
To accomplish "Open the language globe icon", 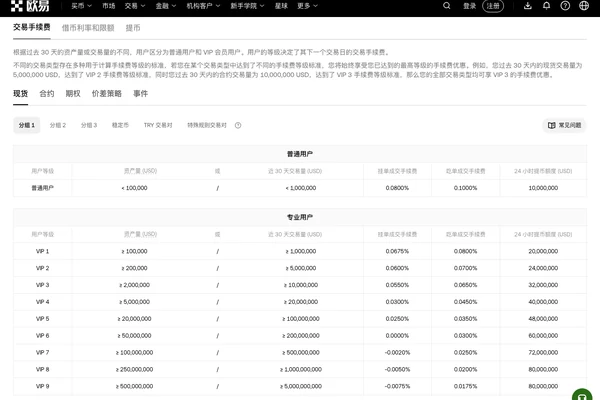I will [x=584, y=6].
